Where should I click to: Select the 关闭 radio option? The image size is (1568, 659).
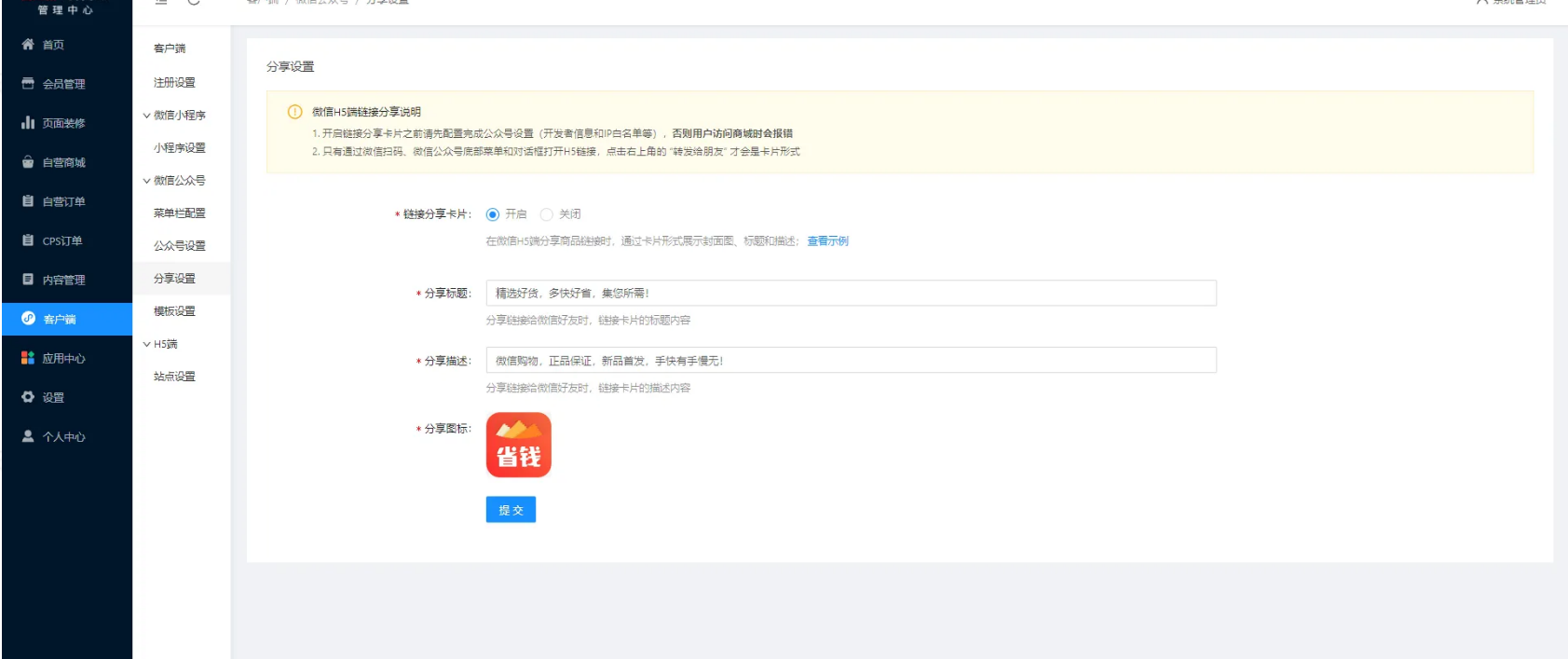click(x=547, y=214)
